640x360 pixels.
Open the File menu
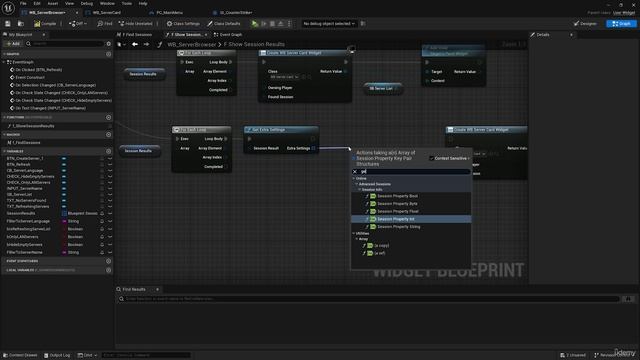coord(23,3)
